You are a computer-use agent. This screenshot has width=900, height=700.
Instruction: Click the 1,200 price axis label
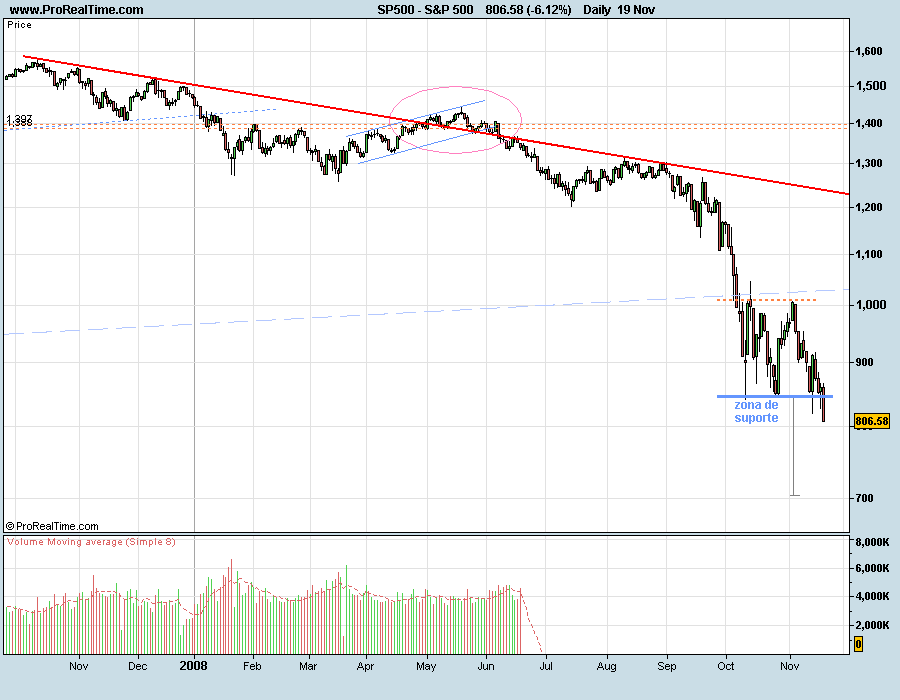869,207
